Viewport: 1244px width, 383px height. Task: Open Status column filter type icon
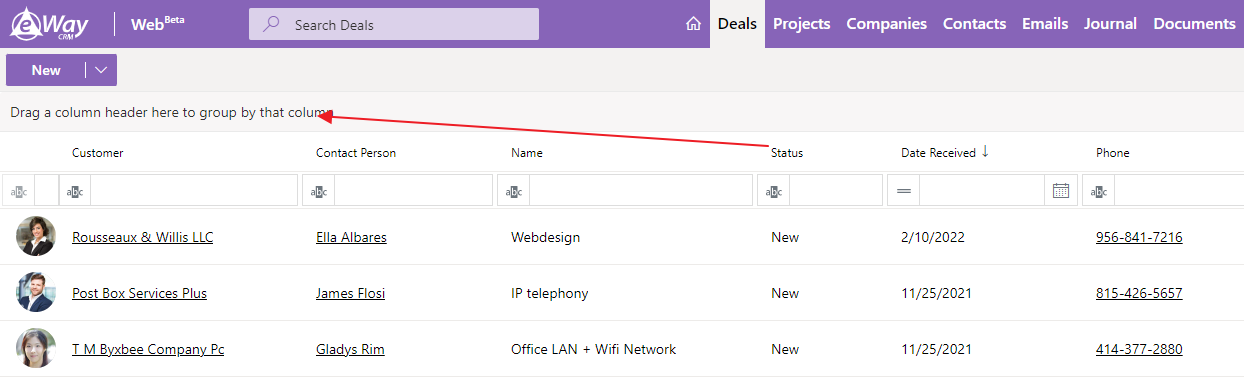tap(773, 190)
